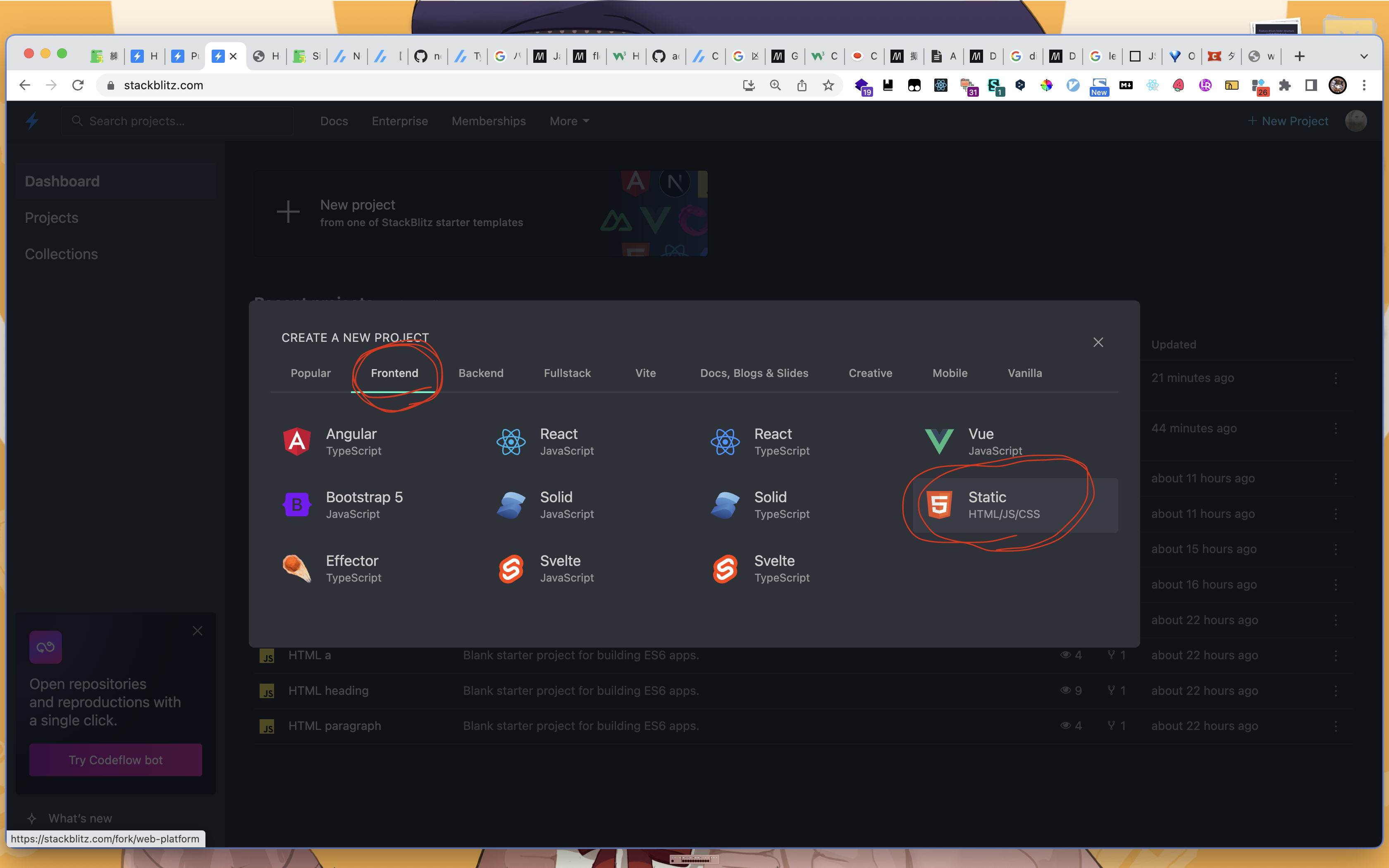Screen dimensions: 1389x868
Task: Switch to the Vite tab
Action: pos(645,373)
